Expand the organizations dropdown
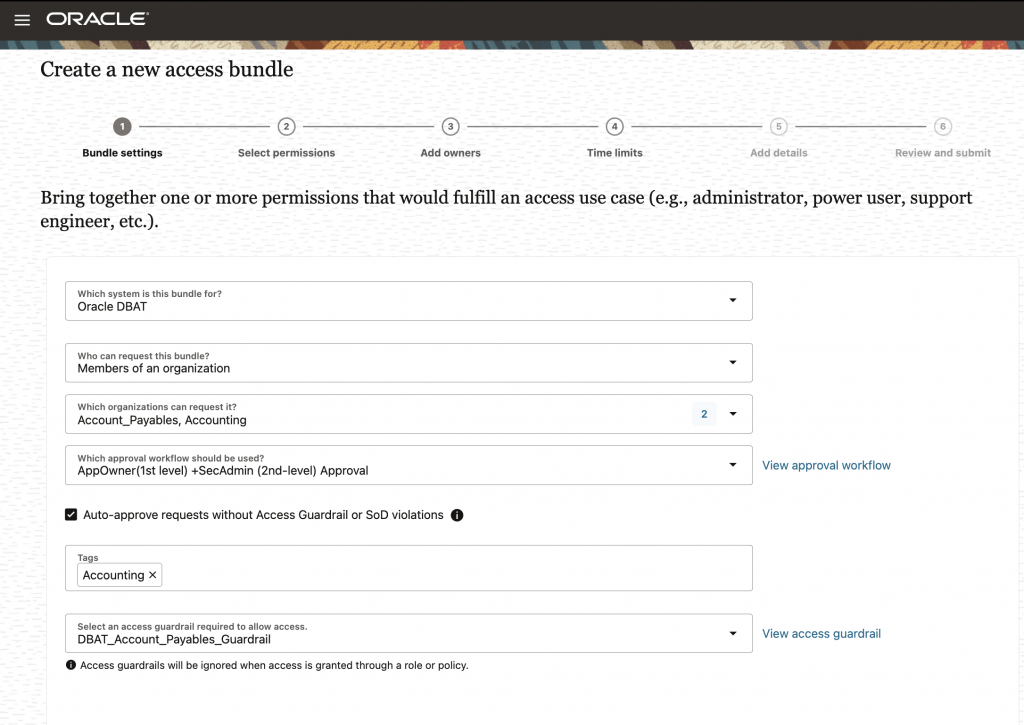 click(x=732, y=414)
